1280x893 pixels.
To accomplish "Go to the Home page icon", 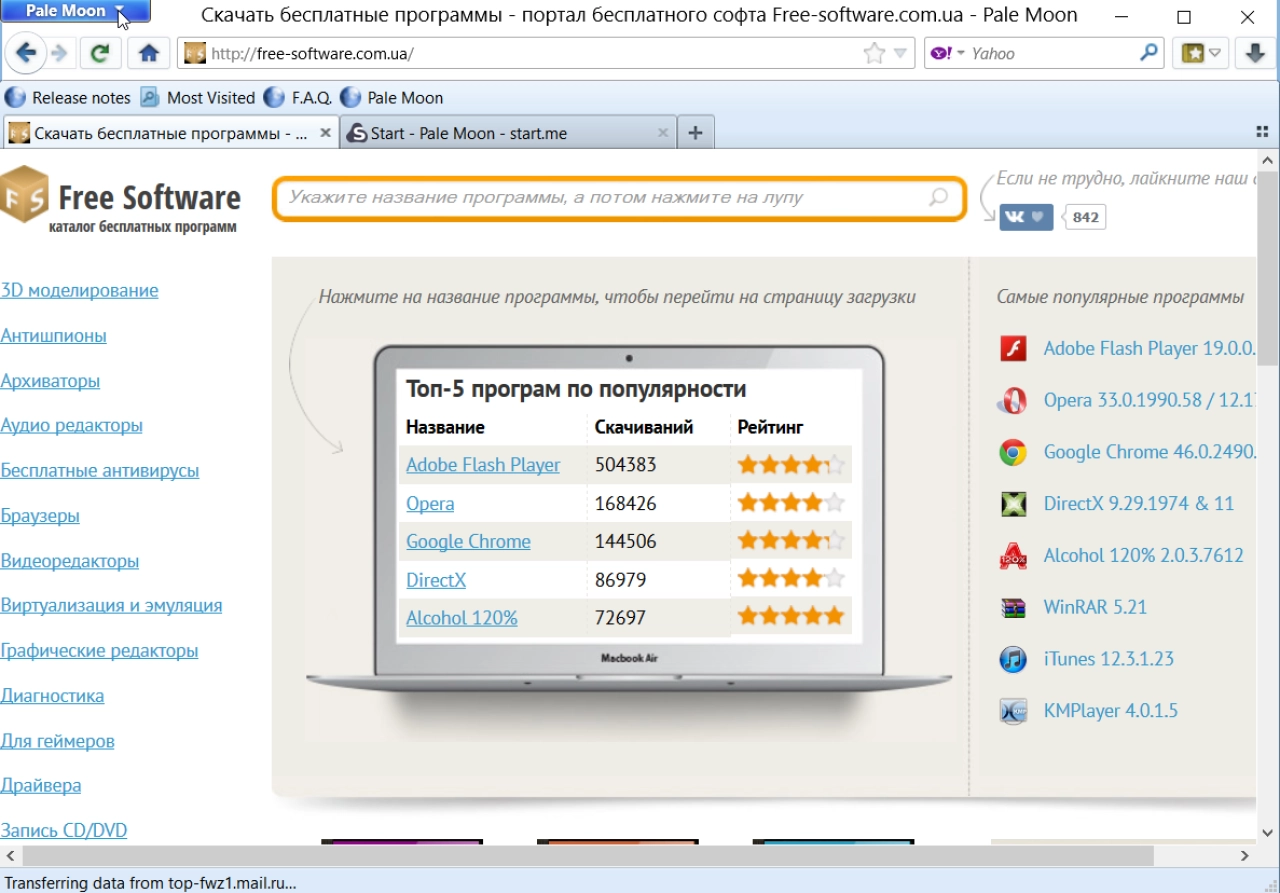I will pyautogui.click(x=148, y=54).
